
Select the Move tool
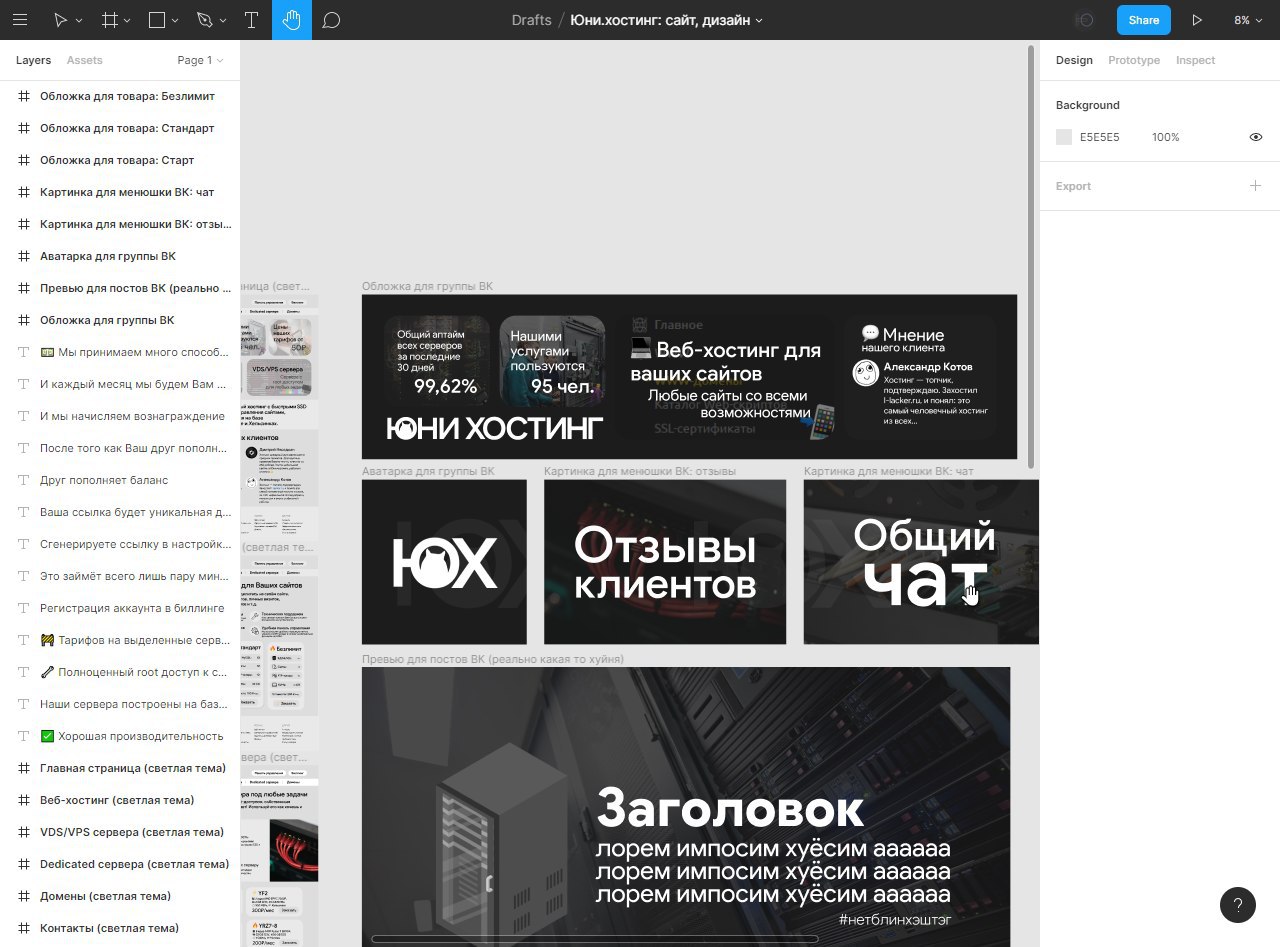[x=60, y=20]
